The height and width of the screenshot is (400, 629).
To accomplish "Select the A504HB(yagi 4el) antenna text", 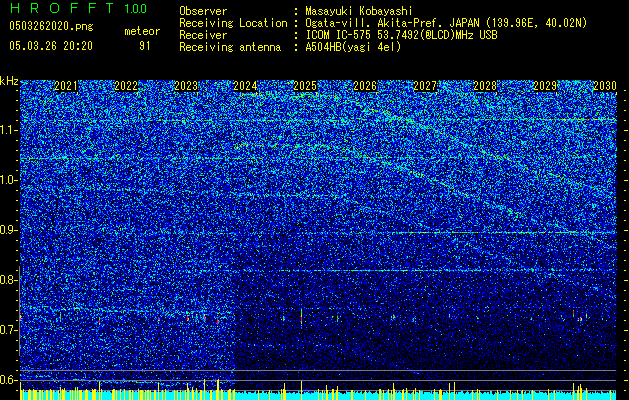I will point(353,47).
